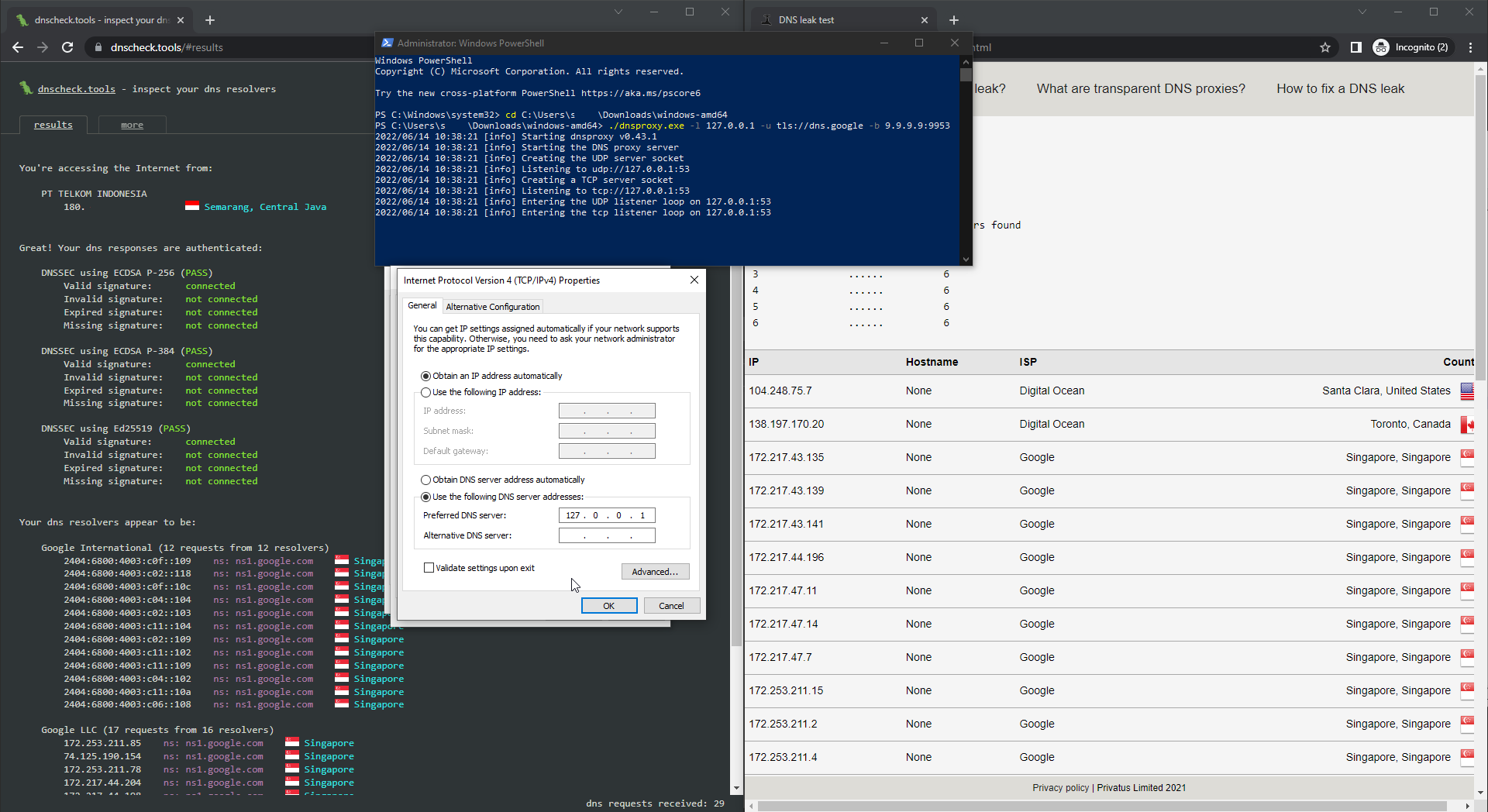Open the results tab on dnscheck.tools
The width and height of the screenshot is (1488, 812).
(53, 125)
